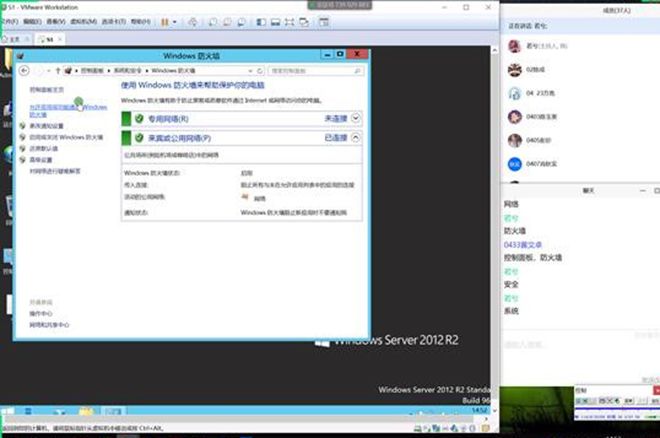Click the Guest or public networks shield icon
Image resolution: width=660 pixels, height=438 pixels.
point(139,138)
